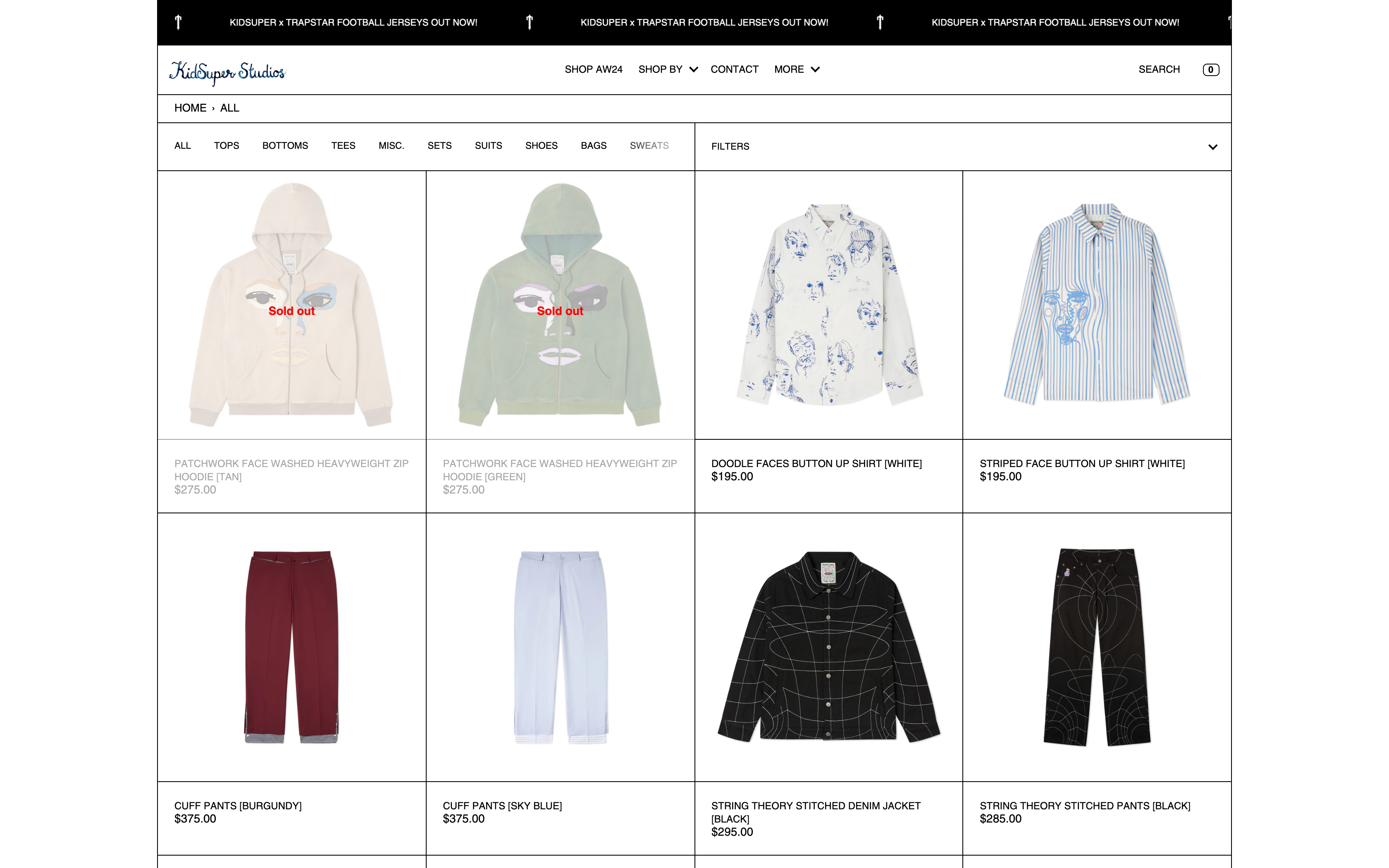Select the TOPS category tab
The width and height of the screenshot is (1389, 868).
(226, 146)
